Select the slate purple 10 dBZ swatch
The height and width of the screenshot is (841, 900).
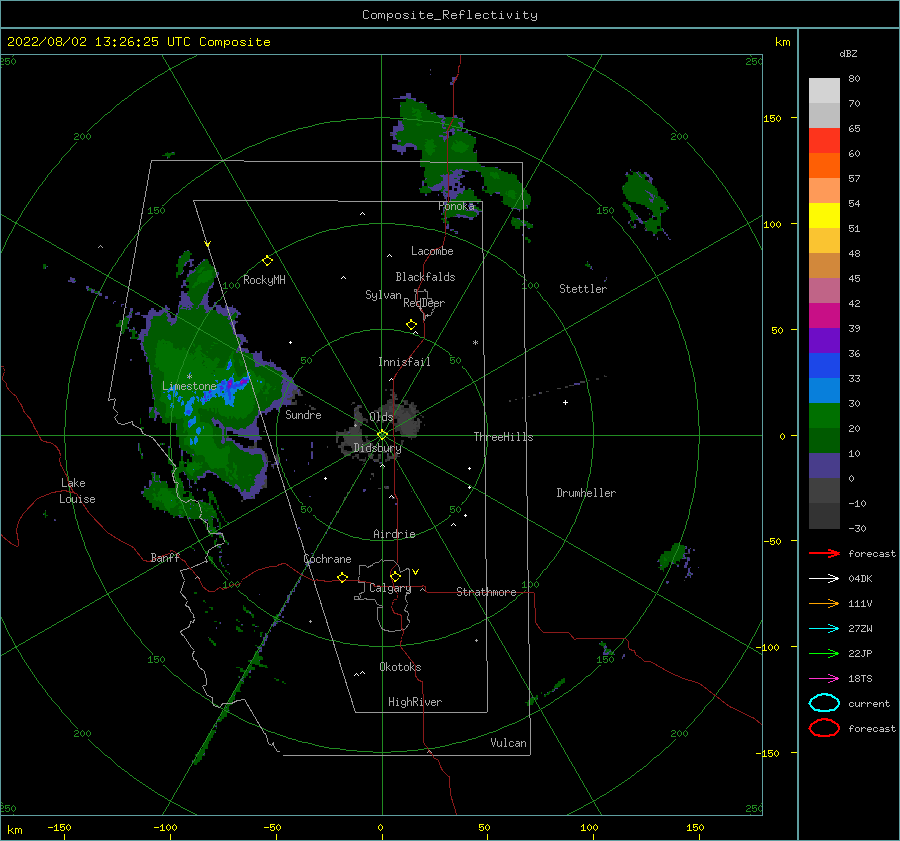tap(824, 466)
